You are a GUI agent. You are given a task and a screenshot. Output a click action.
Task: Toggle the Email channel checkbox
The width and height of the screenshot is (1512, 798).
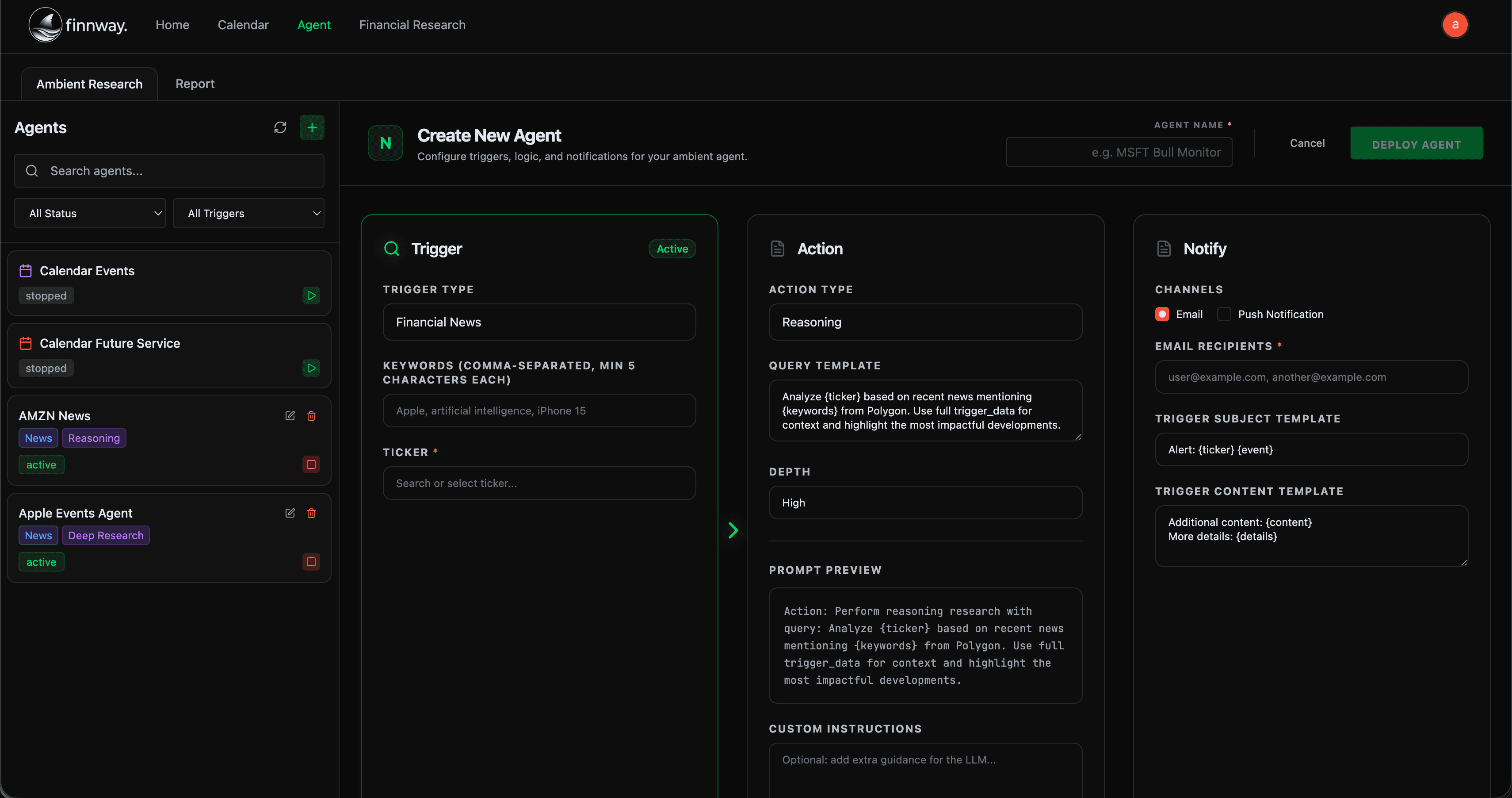(1161, 314)
